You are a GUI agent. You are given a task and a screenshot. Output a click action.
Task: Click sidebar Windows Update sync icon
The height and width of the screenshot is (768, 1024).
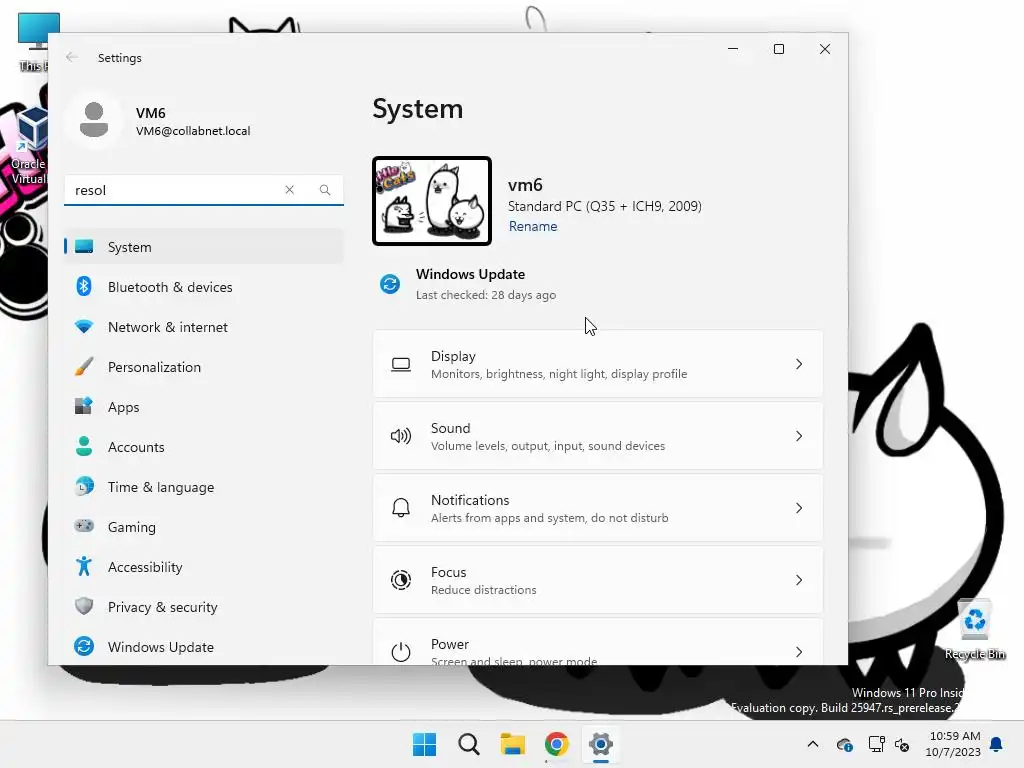(x=84, y=646)
